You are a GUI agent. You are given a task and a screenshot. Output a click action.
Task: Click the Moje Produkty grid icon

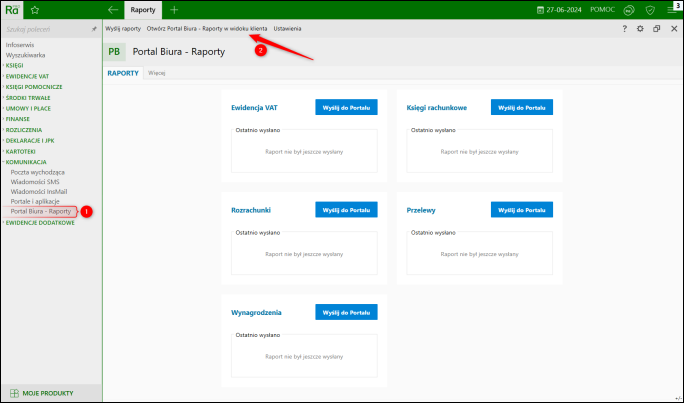pos(14,393)
